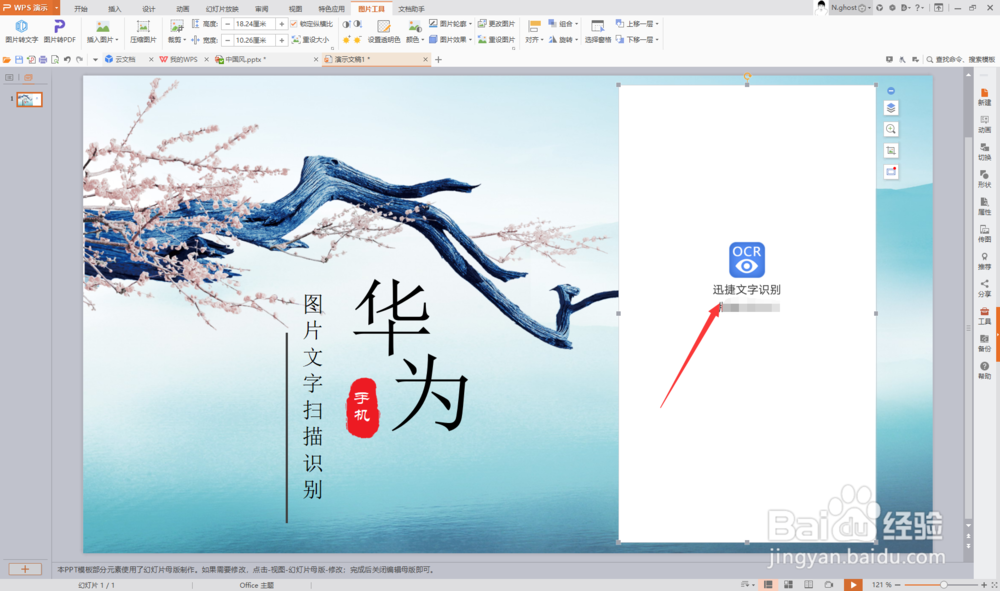Screen dimensions: 1000x591
Task: Select slide 1 thumbnail
Action: pyautogui.click(x=29, y=99)
